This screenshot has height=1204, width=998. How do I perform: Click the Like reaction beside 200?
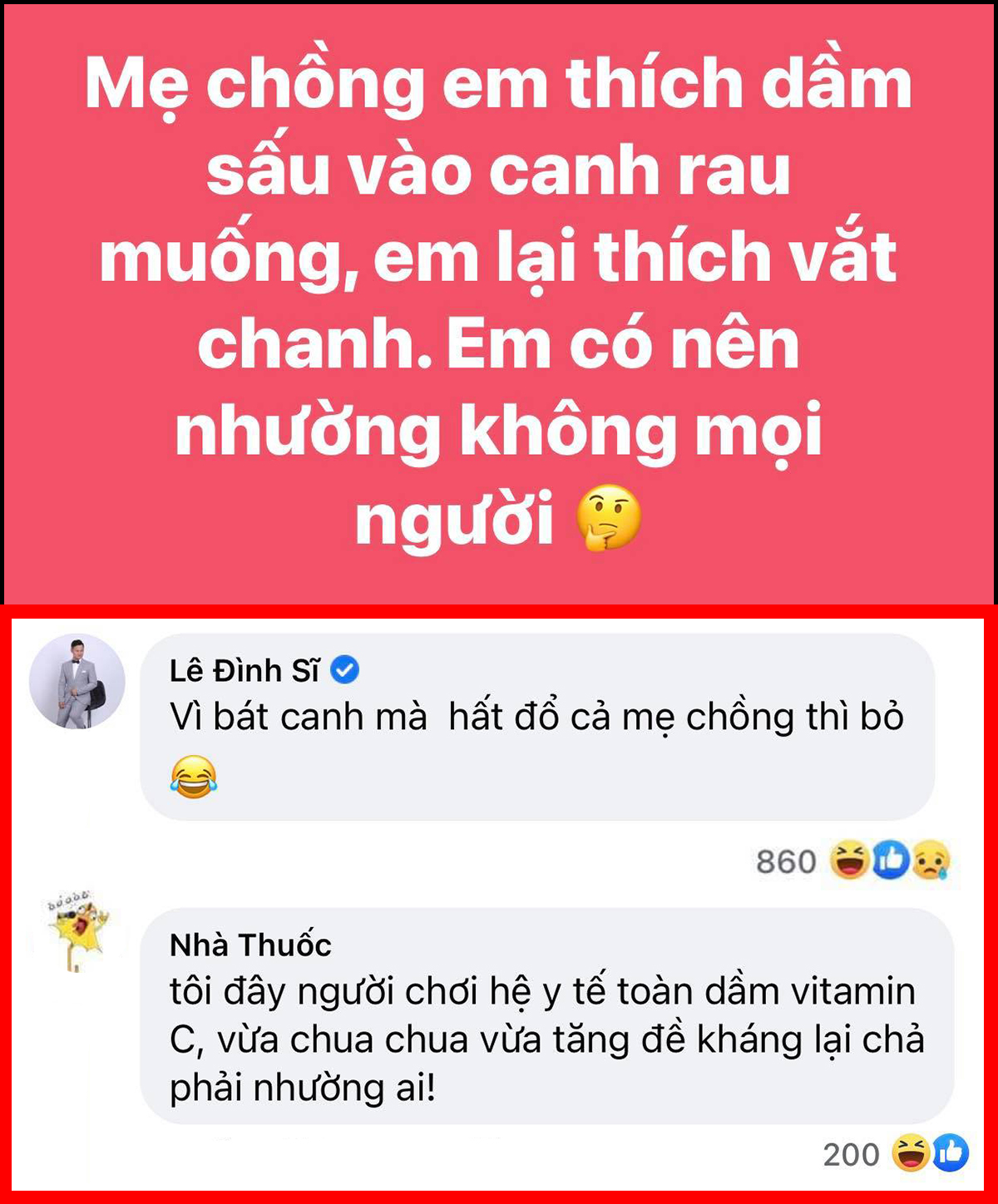(951, 1153)
